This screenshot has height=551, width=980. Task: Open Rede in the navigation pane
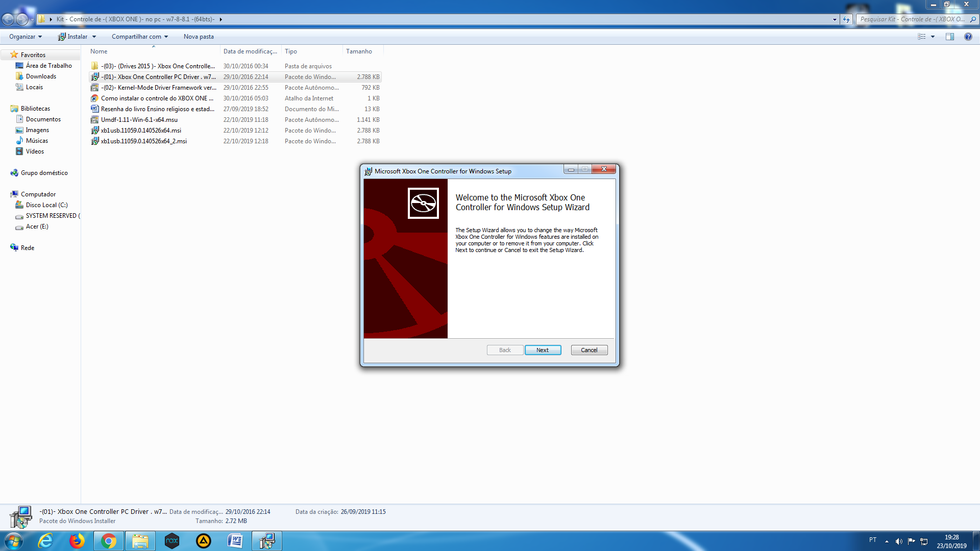click(27, 248)
